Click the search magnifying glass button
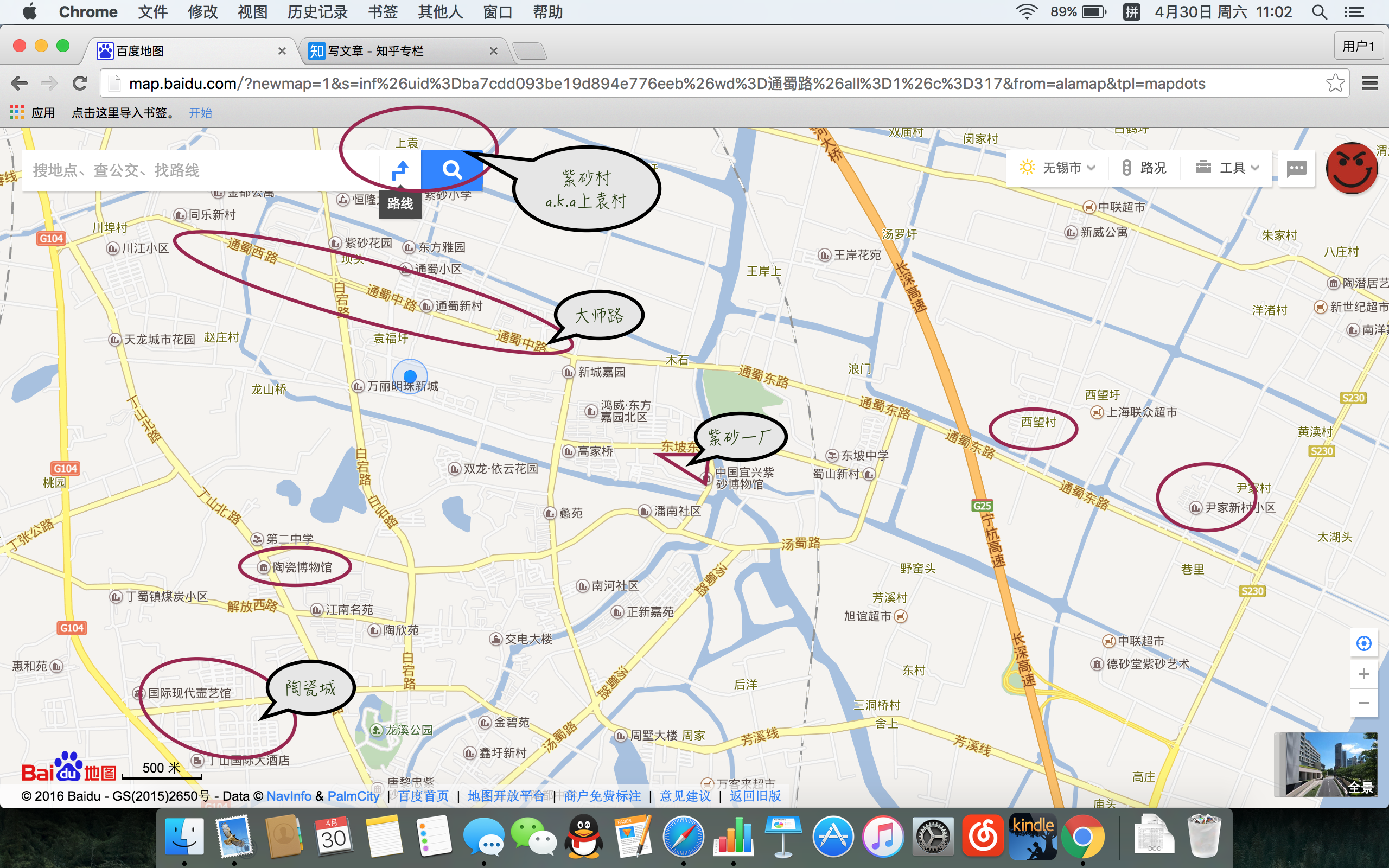The image size is (1389, 868). point(451,168)
